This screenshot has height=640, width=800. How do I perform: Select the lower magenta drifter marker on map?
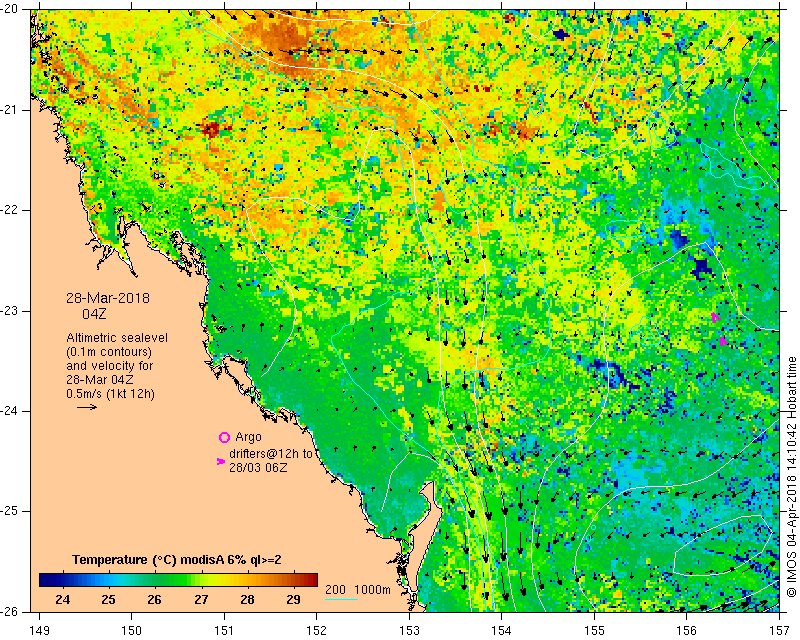(x=723, y=340)
